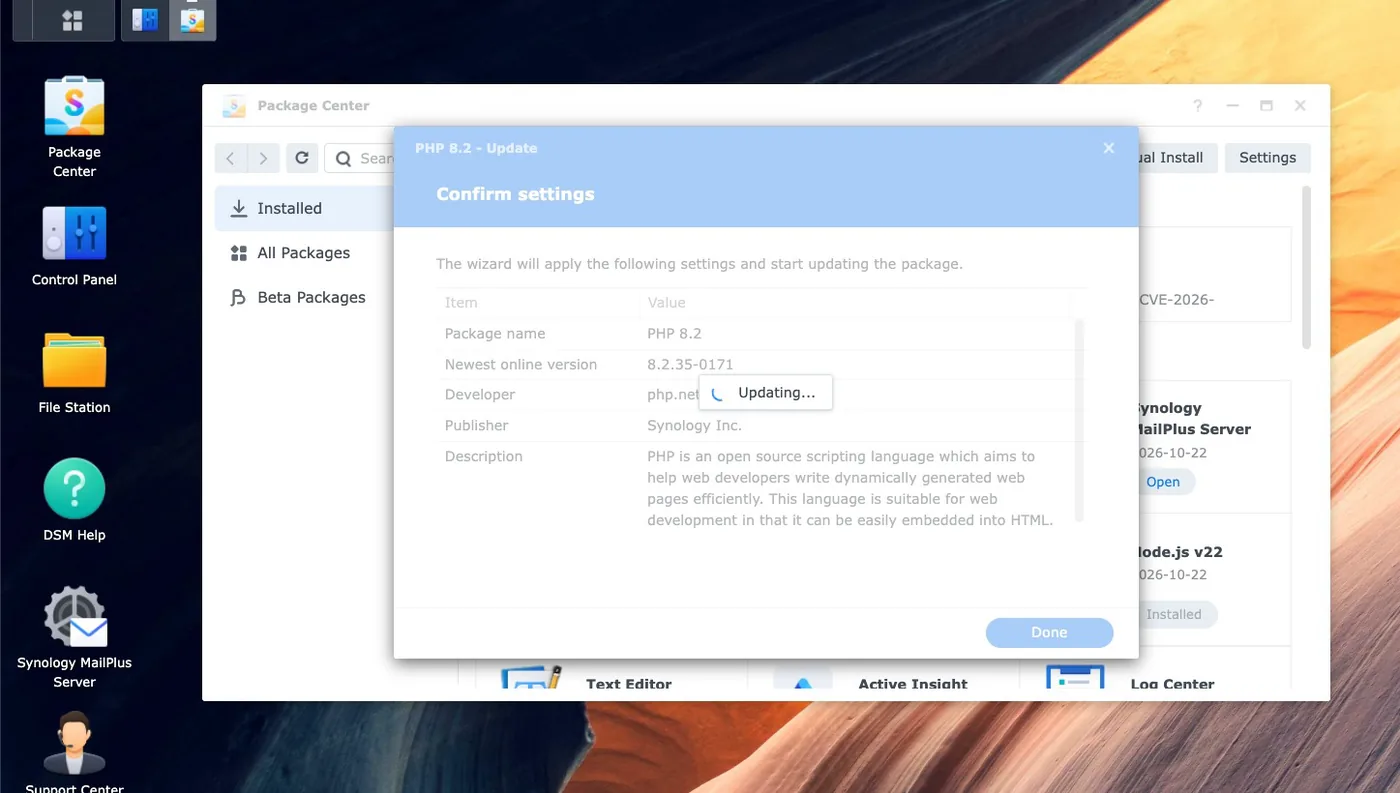Close the PHP 8.2 Update dialog
This screenshot has width=1400, height=793.
[1108, 148]
